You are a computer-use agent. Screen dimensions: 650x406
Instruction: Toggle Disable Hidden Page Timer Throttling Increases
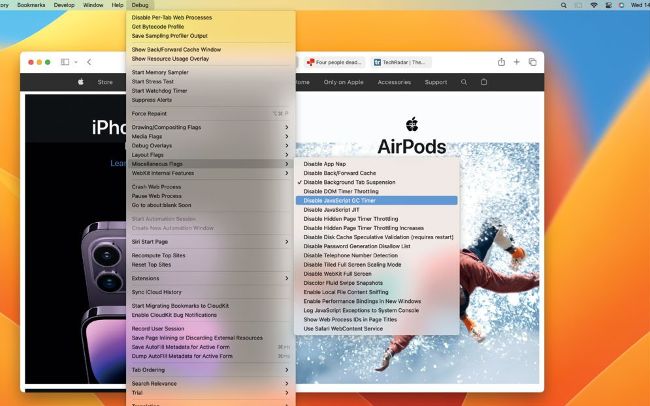point(377,228)
